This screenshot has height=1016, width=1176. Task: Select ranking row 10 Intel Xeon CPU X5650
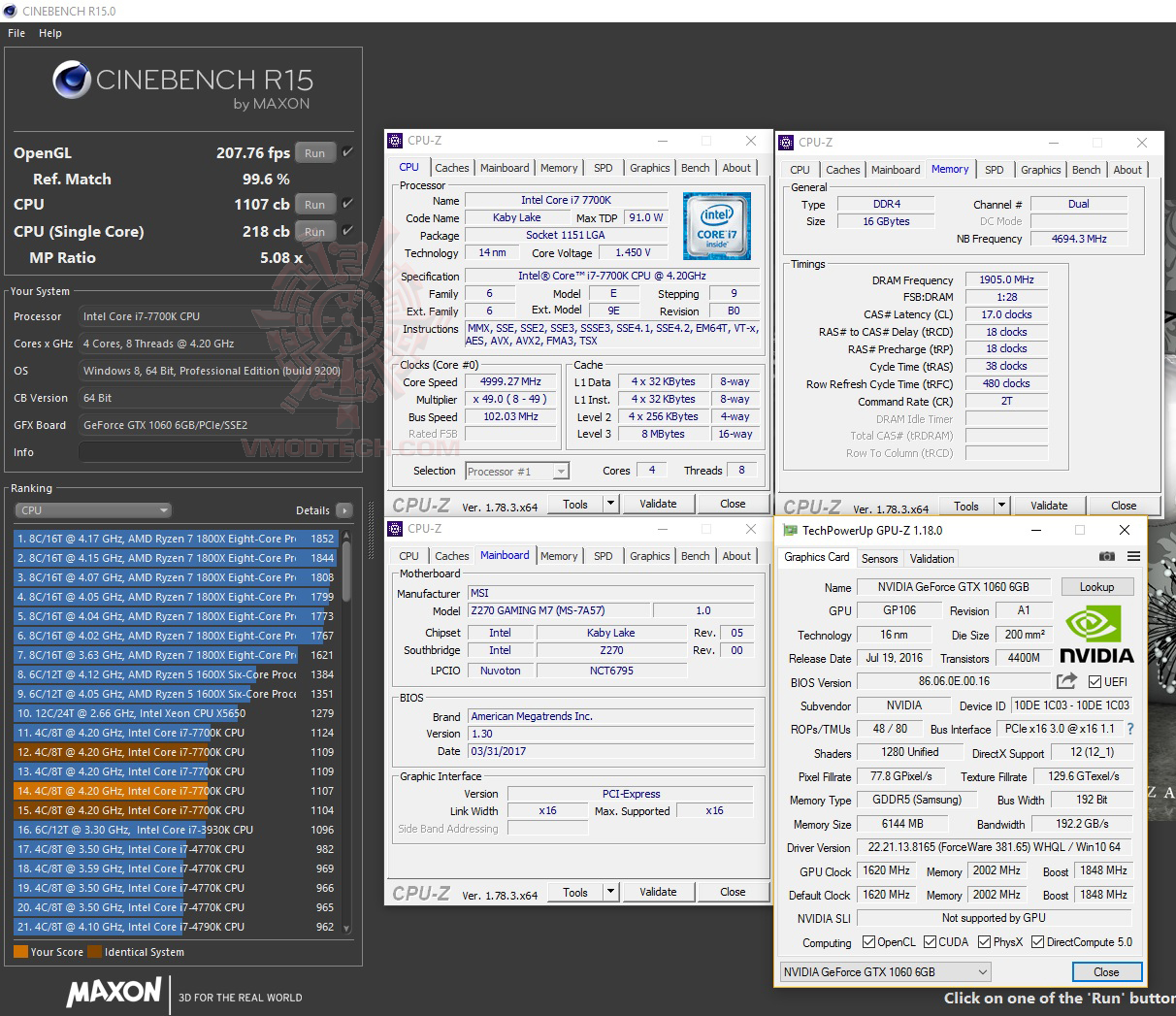(175, 713)
